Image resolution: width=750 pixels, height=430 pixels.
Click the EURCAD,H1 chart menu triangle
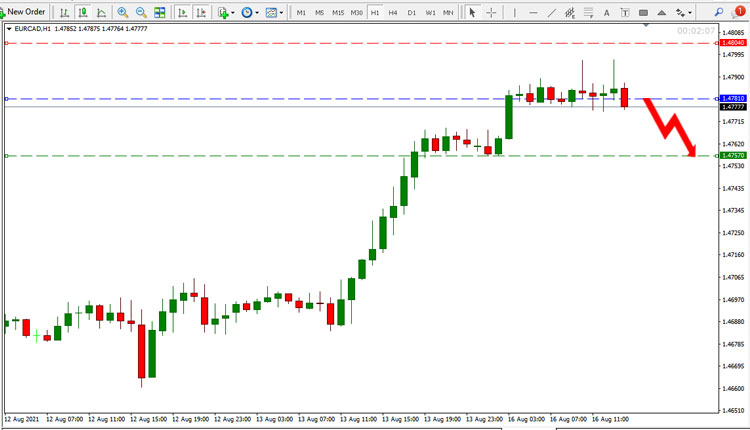[x=9, y=29]
